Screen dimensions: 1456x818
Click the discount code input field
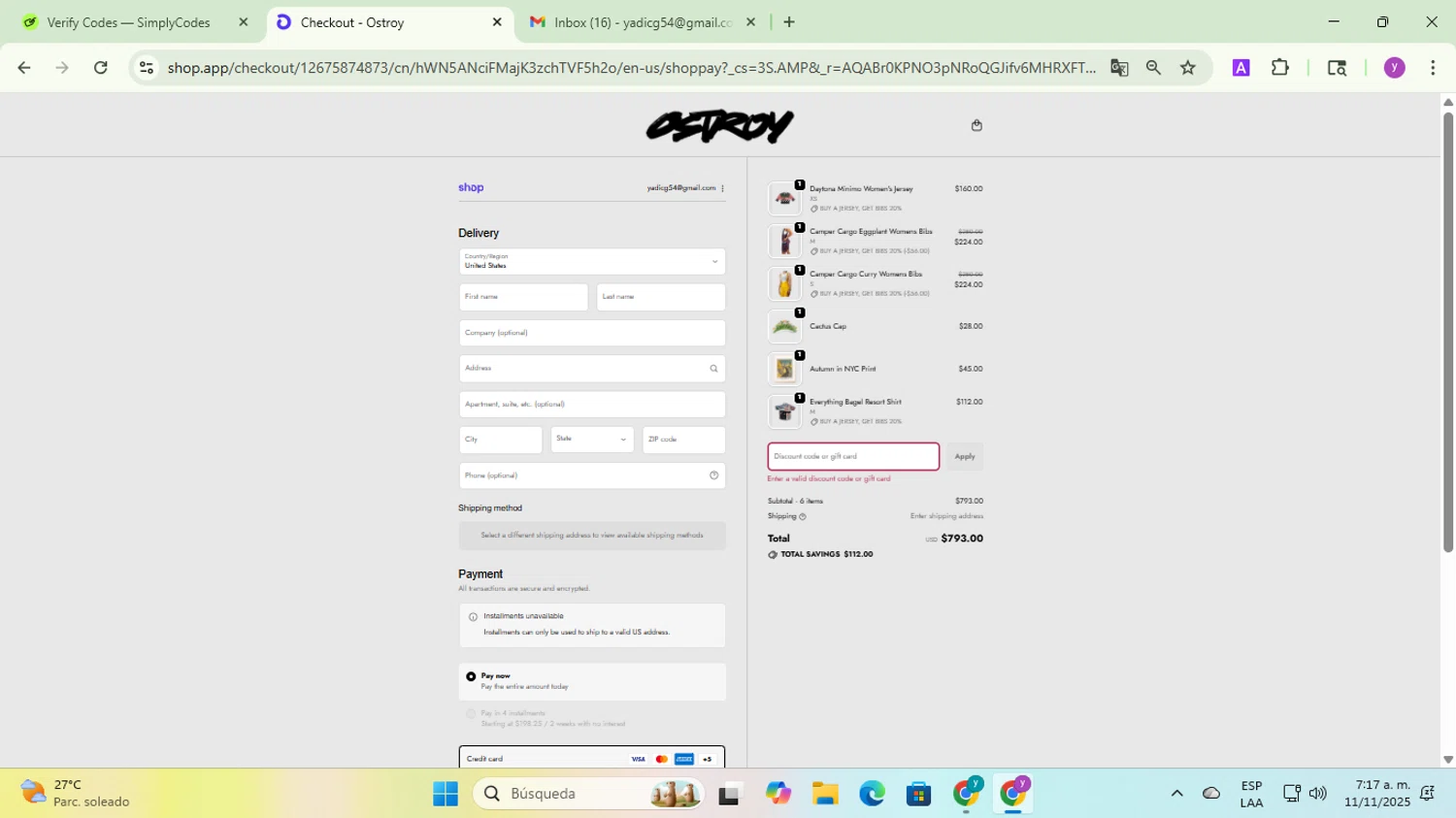pyautogui.click(x=853, y=456)
